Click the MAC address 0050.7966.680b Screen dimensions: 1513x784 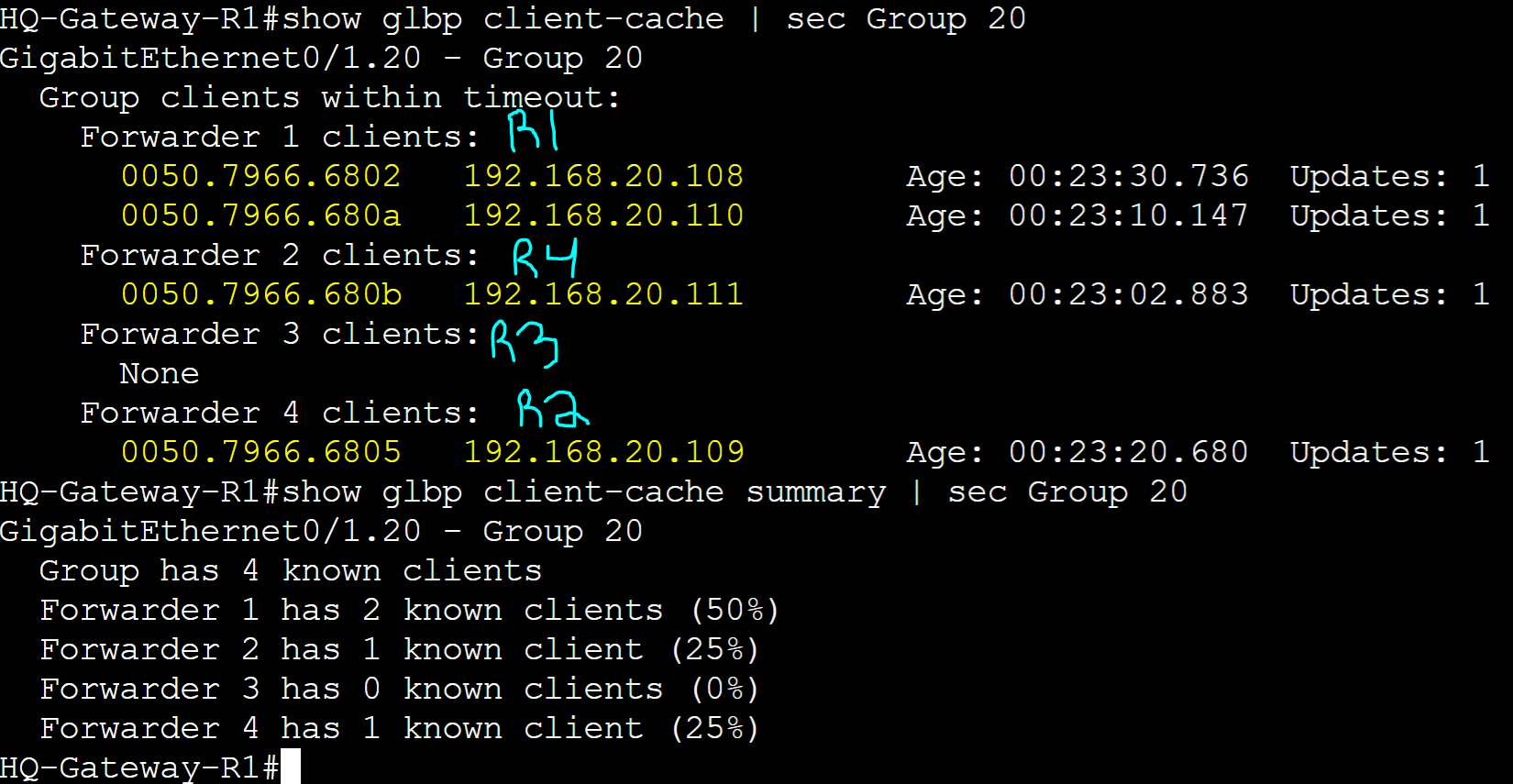[261, 294]
